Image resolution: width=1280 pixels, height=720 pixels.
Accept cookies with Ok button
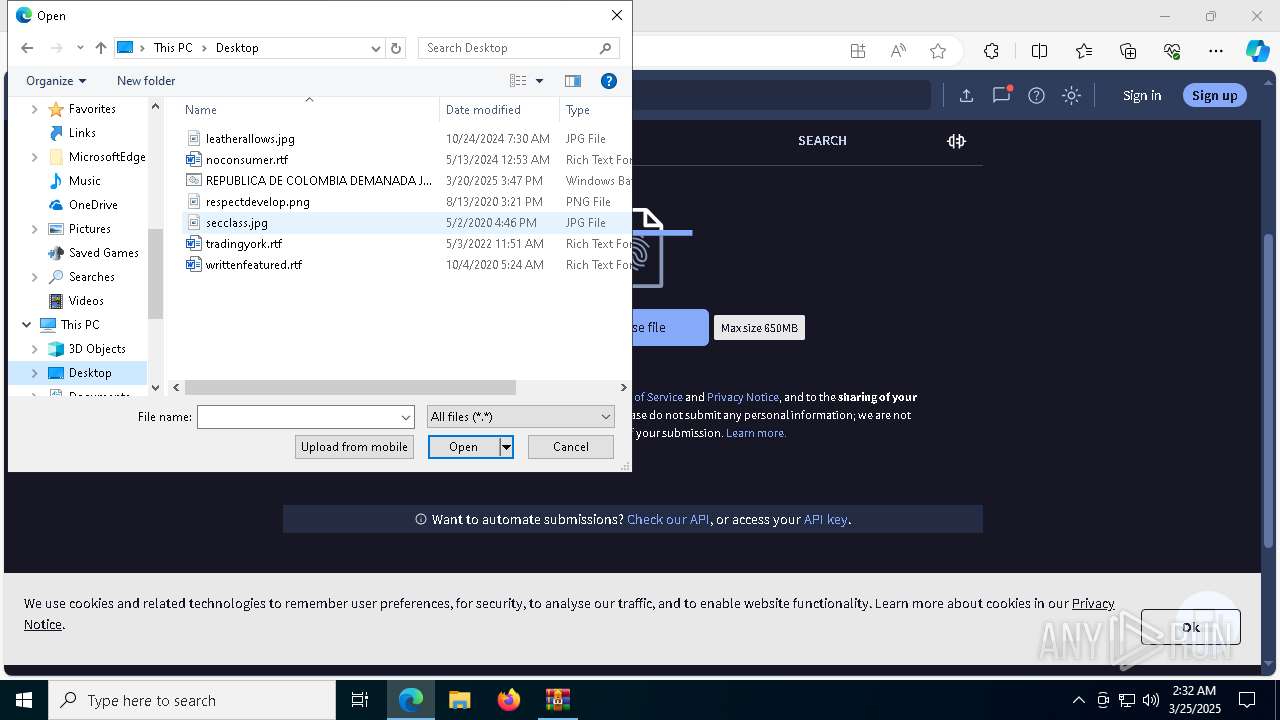pyautogui.click(x=1190, y=627)
